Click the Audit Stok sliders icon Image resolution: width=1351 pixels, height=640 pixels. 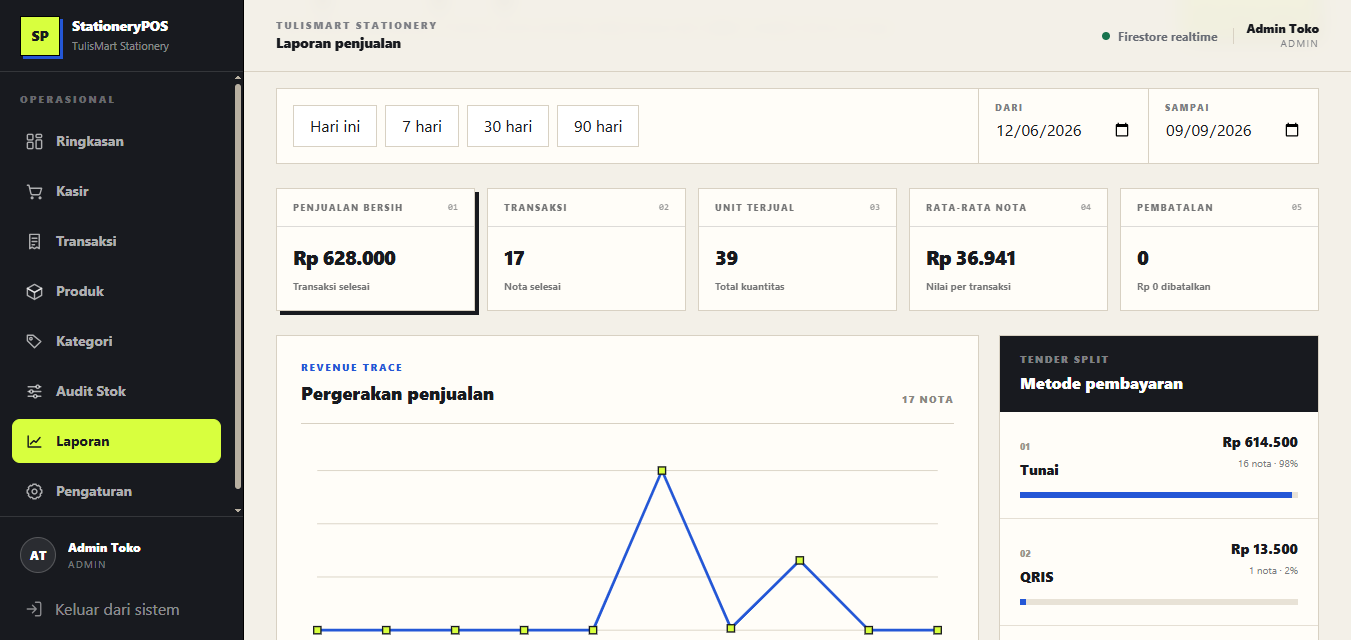click(34, 391)
